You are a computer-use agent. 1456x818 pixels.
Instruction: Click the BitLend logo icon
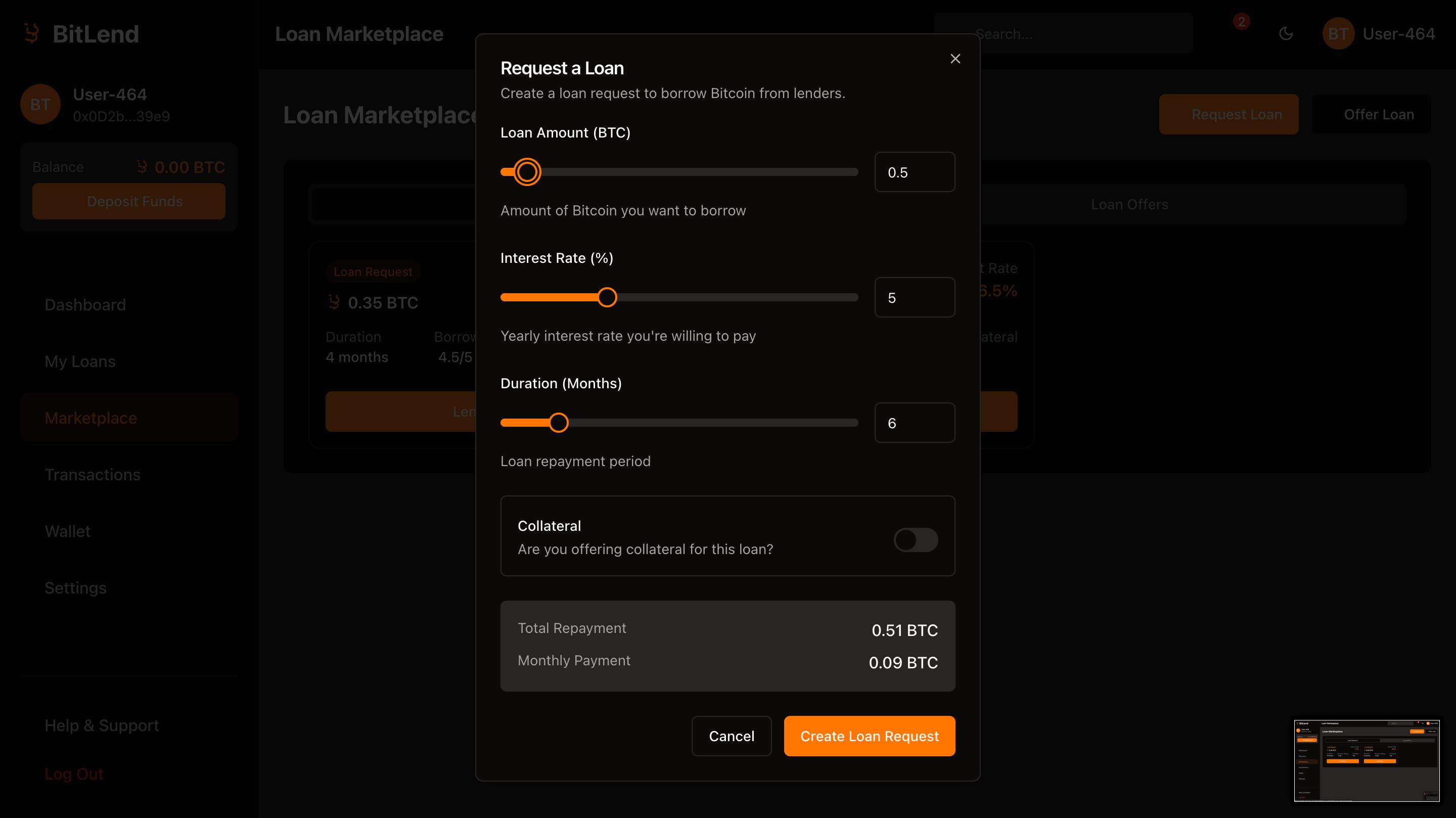point(32,34)
